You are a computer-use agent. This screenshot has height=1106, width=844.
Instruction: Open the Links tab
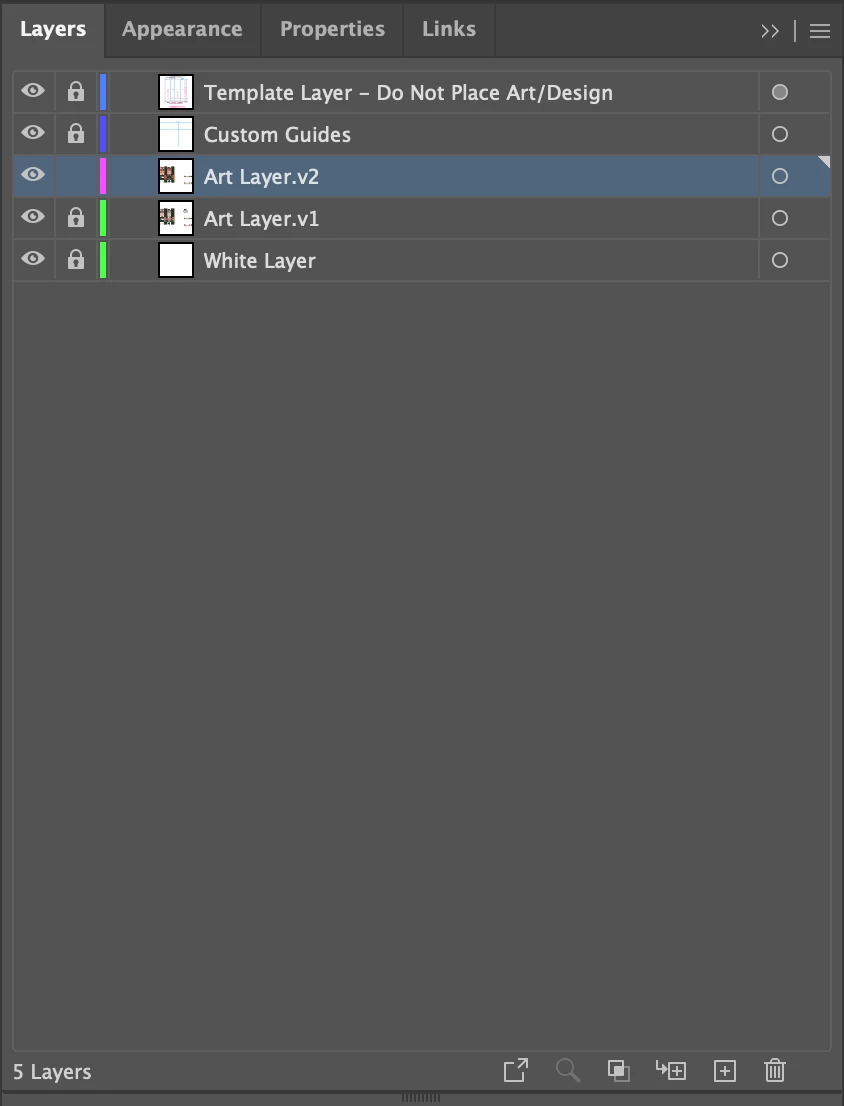coord(448,29)
